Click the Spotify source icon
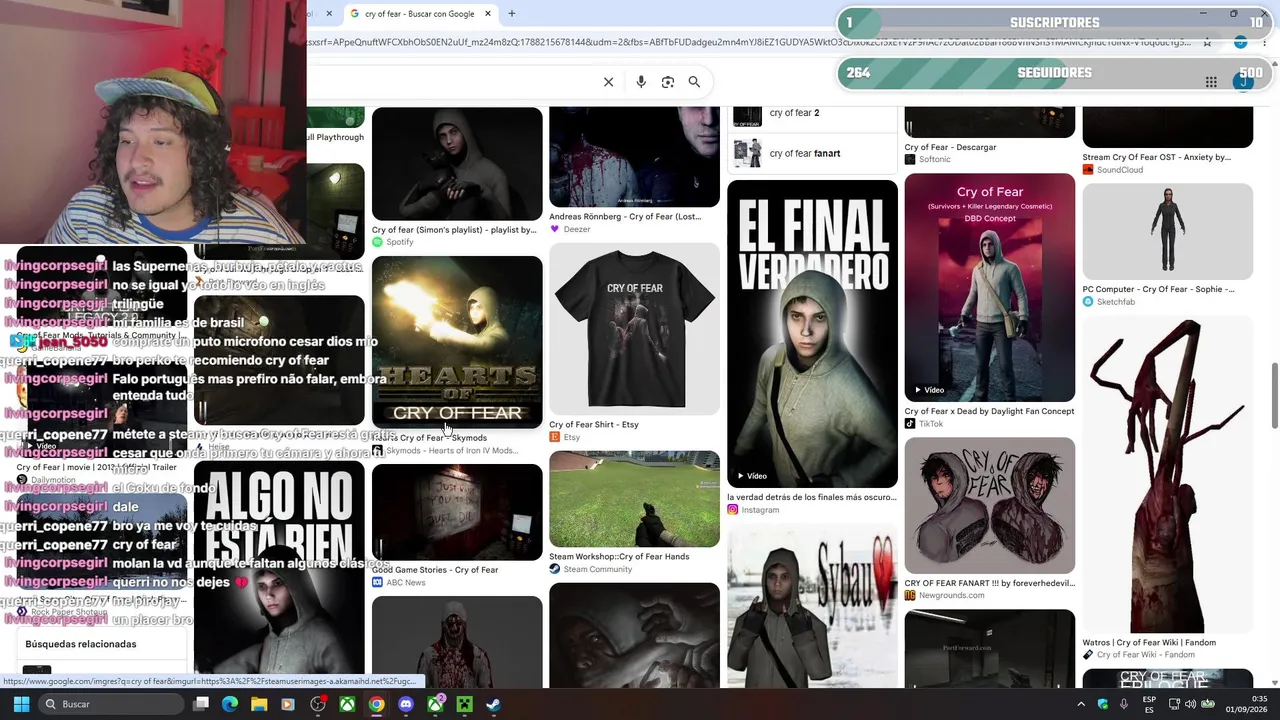 pyautogui.click(x=377, y=242)
